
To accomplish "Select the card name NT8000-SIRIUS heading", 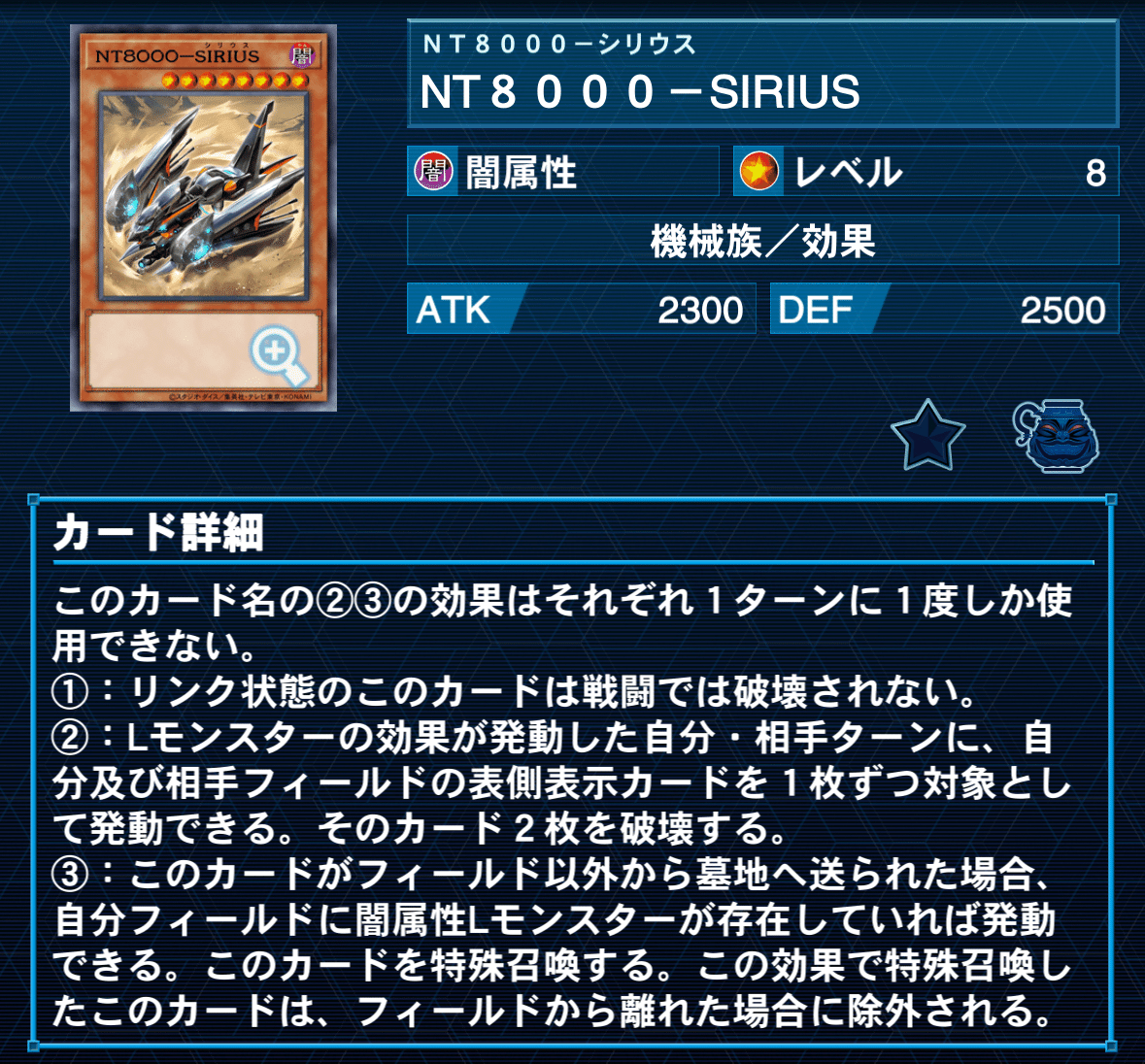I will point(640,92).
